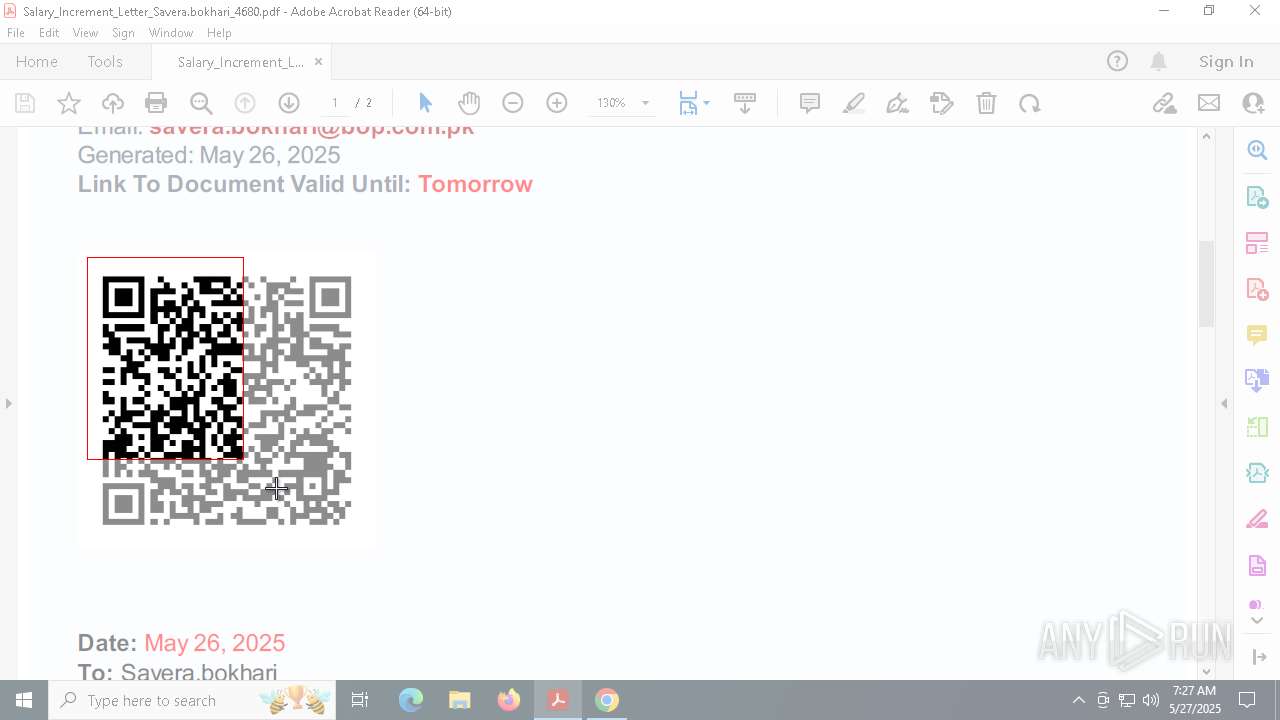Open the File menu
The height and width of the screenshot is (720, 1280).
pos(16,33)
